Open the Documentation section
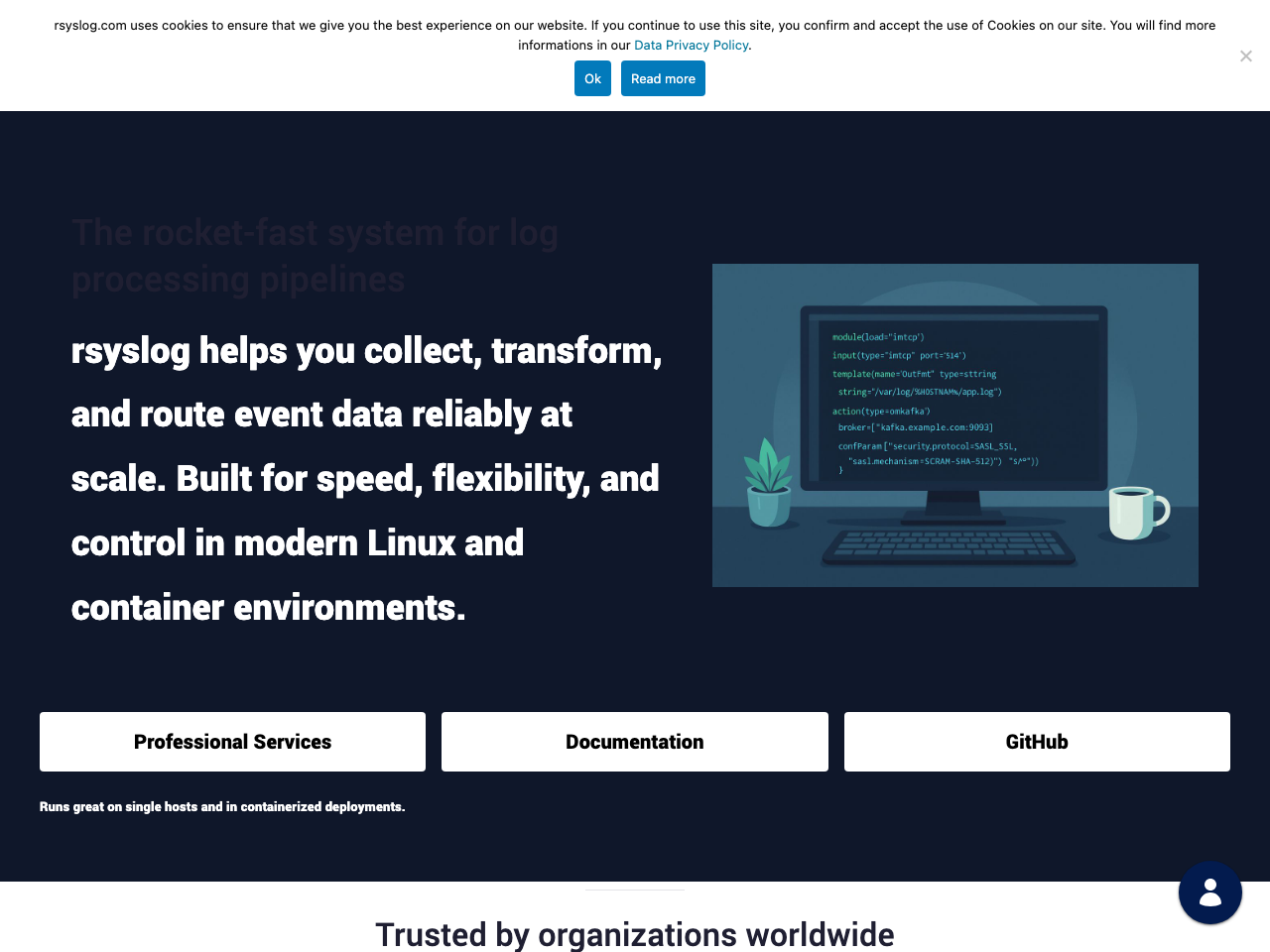 coord(635,741)
